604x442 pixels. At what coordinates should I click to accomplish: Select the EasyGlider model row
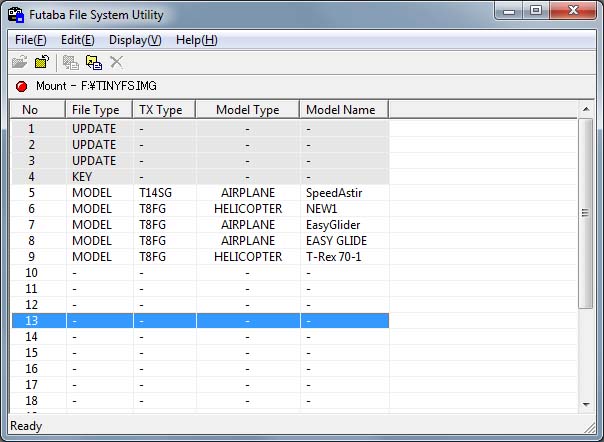pyautogui.click(x=200, y=225)
